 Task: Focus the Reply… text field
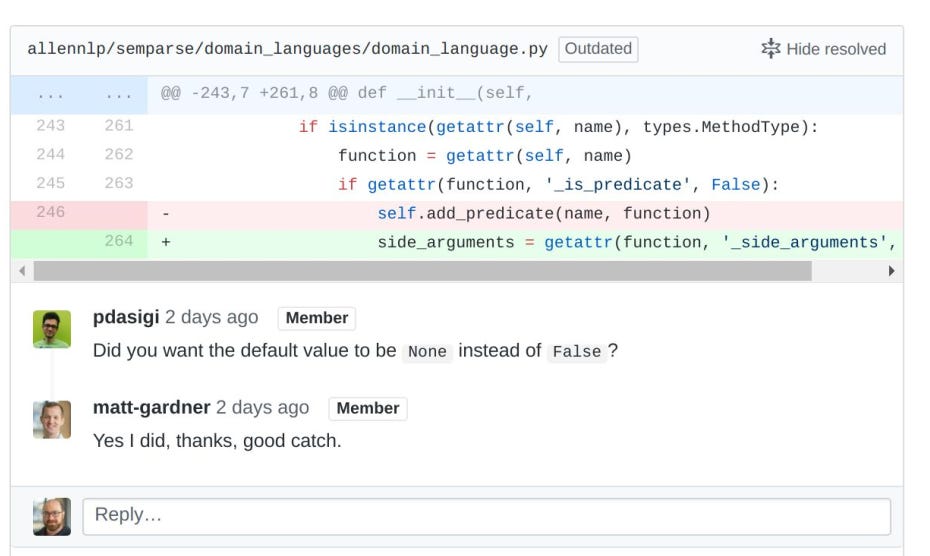coord(486,516)
